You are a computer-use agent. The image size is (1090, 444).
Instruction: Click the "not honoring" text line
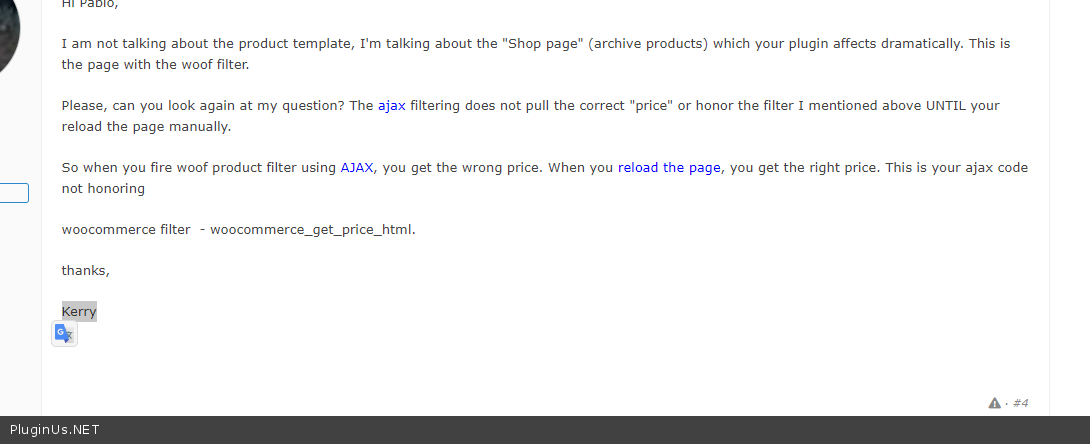(x=103, y=188)
